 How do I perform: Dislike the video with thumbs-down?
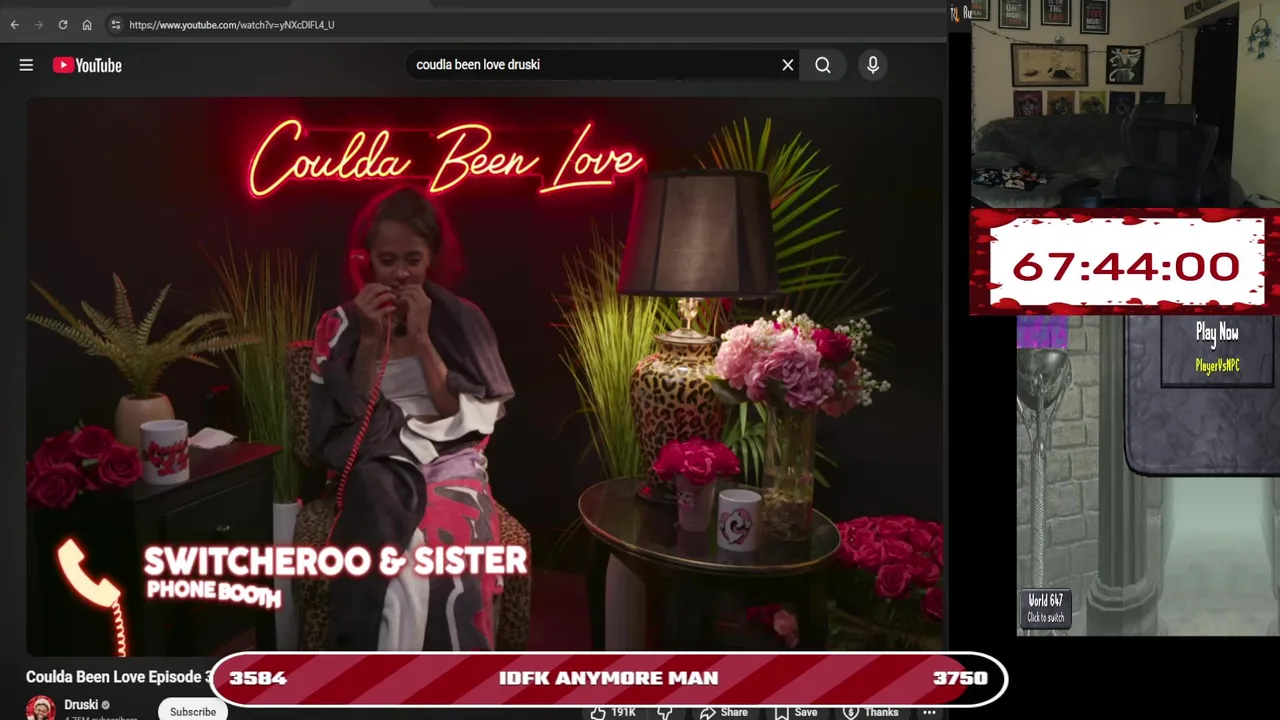(665, 712)
